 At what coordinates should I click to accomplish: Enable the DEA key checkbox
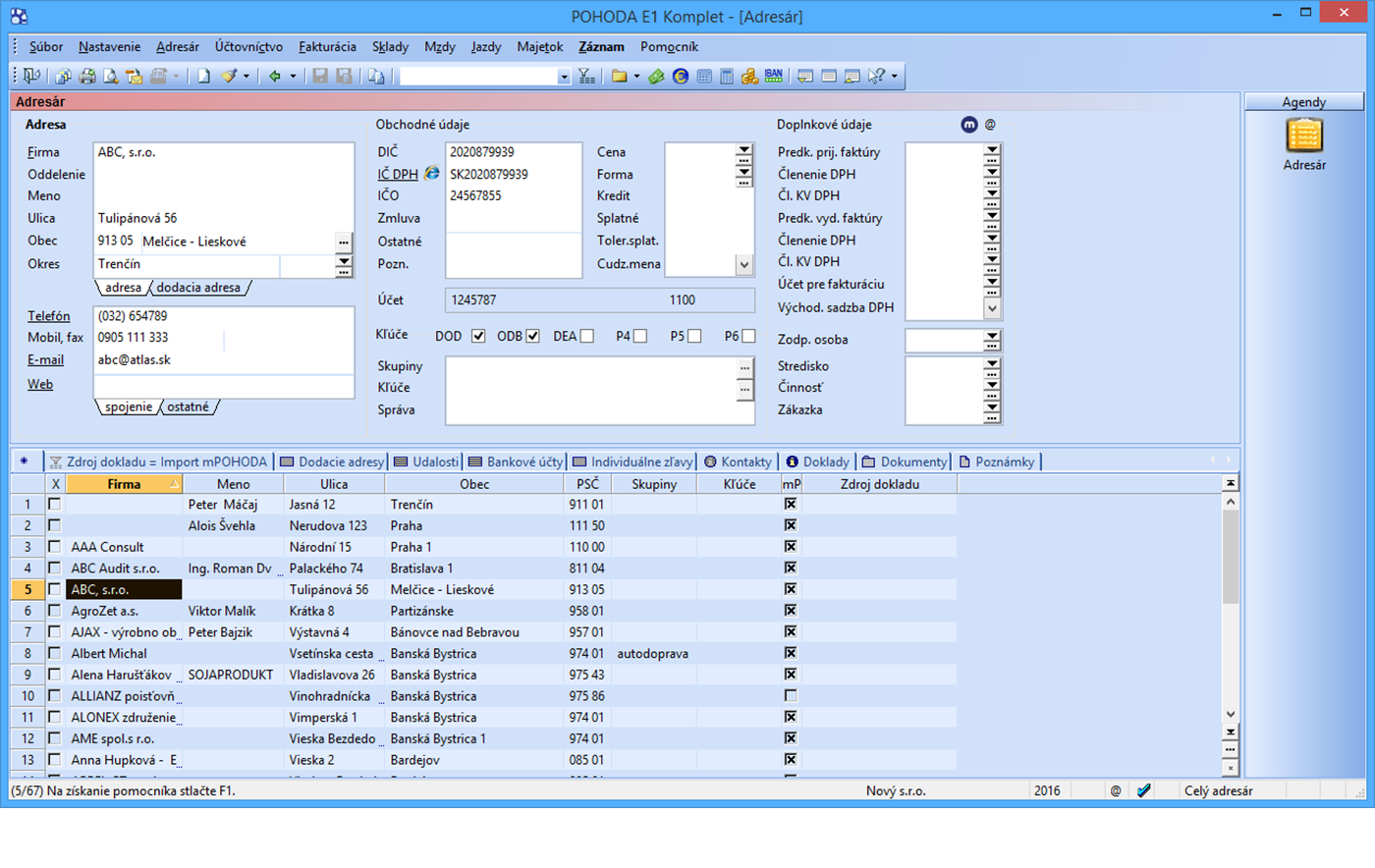tap(587, 336)
